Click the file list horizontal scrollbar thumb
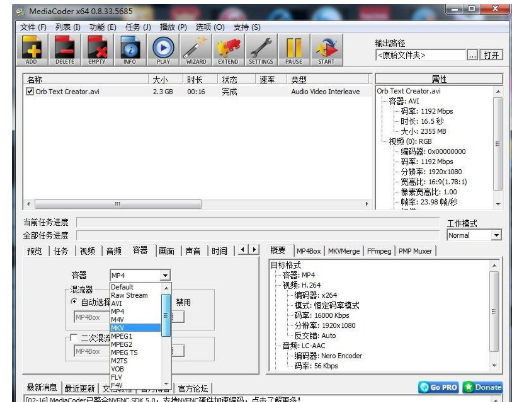This screenshot has height=402, width=527. (x=118, y=204)
